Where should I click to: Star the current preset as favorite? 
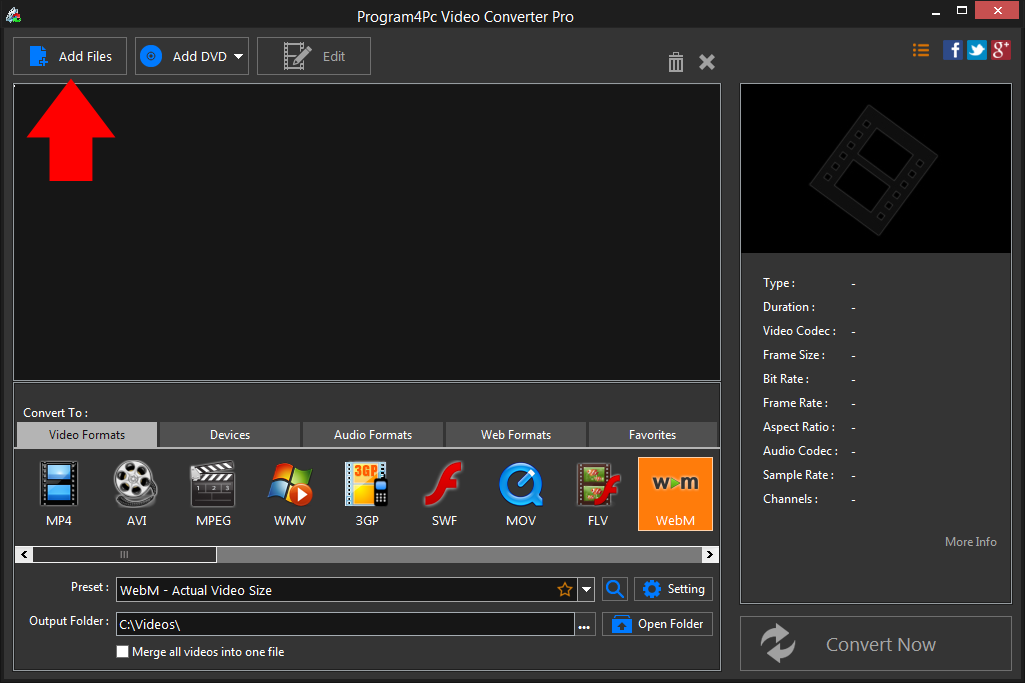click(x=565, y=589)
